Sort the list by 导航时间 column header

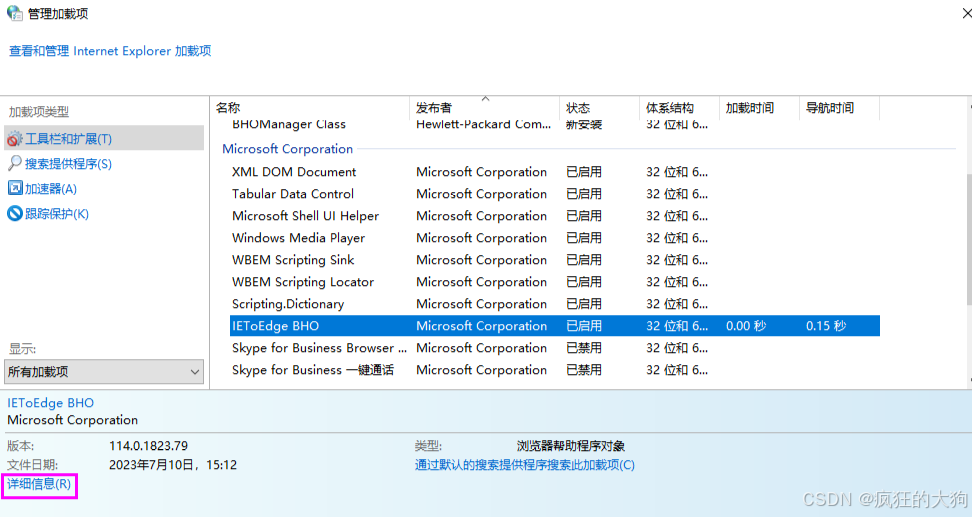click(839, 108)
